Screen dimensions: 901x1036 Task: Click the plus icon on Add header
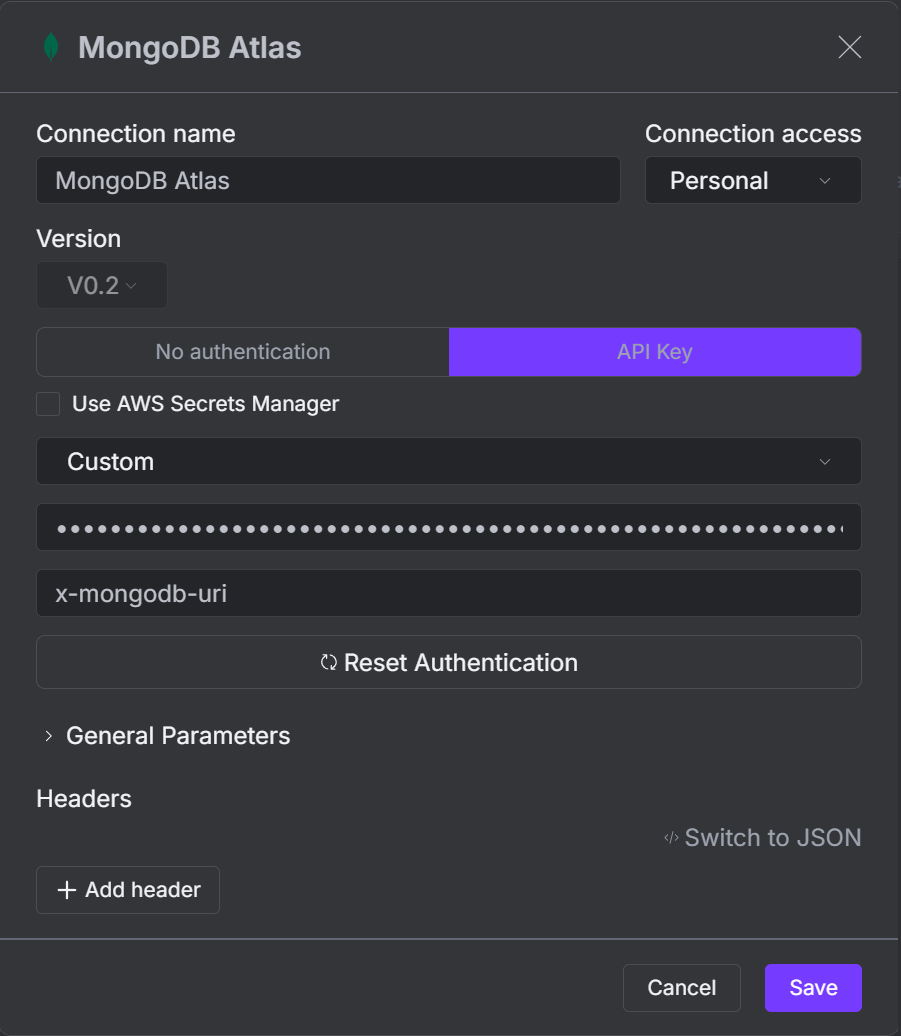click(x=66, y=890)
